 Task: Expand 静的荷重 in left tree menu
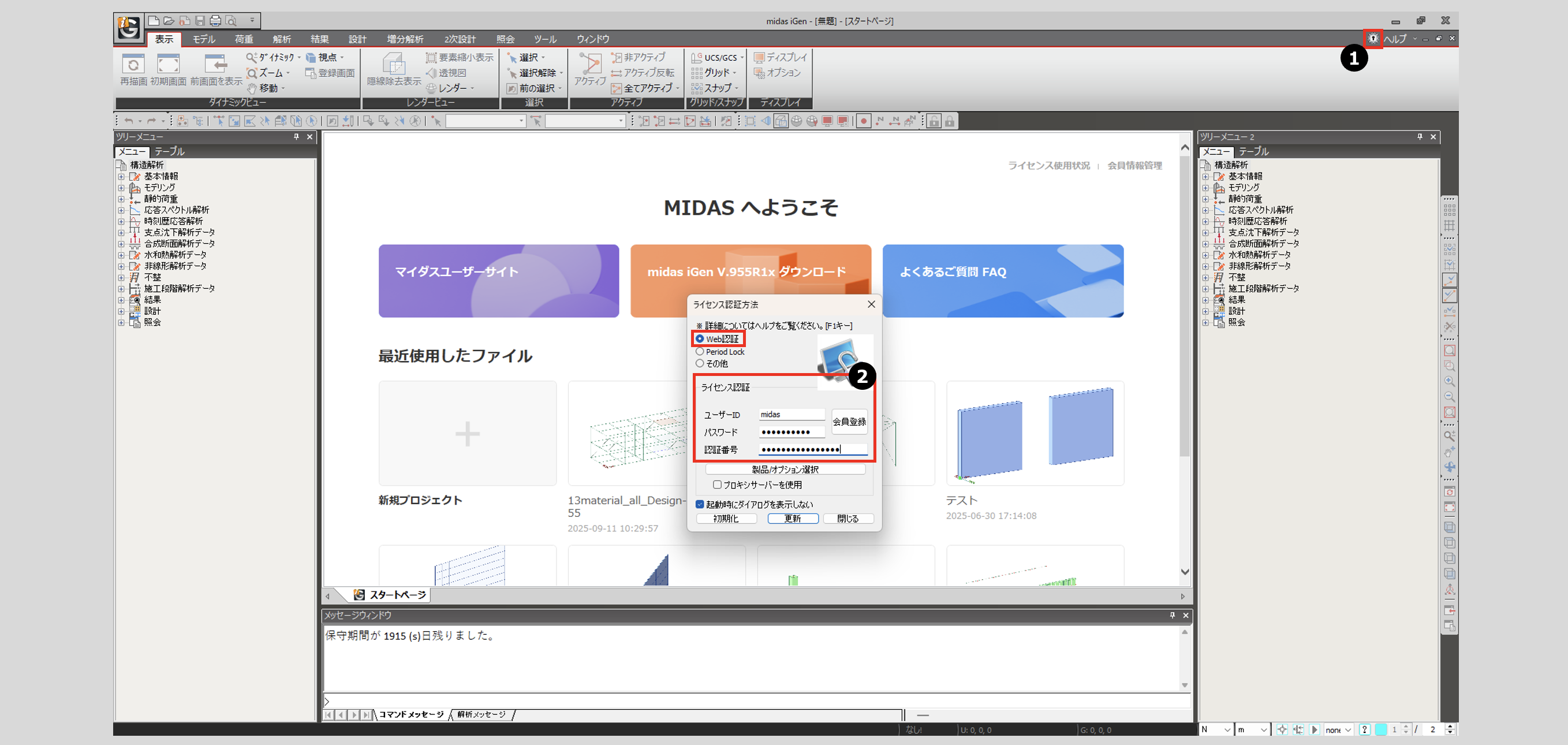(121, 199)
